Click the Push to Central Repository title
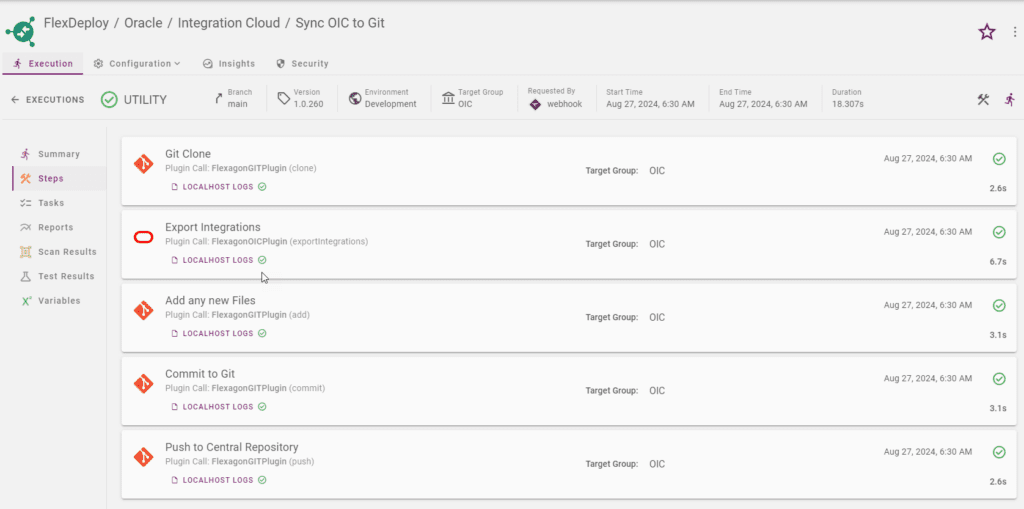Screen dimensions: 1024x509 click(232, 447)
